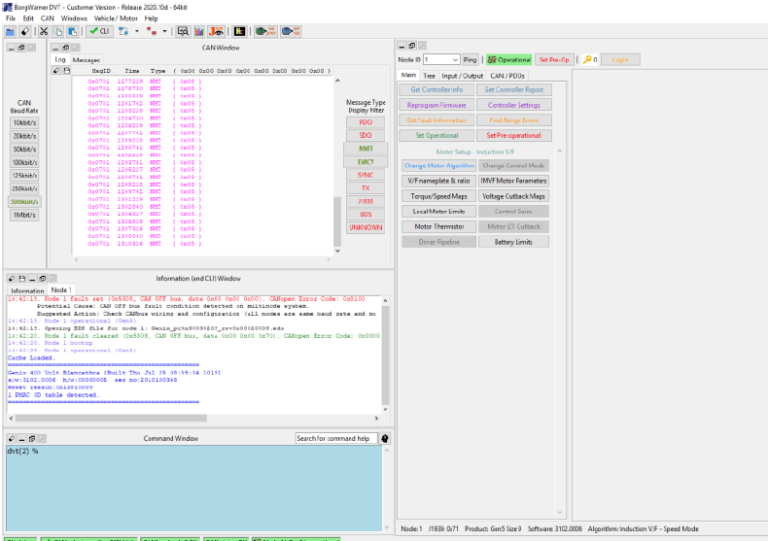768x541 pixels.
Task: Click the Search for command help field
Action: [335, 439]
